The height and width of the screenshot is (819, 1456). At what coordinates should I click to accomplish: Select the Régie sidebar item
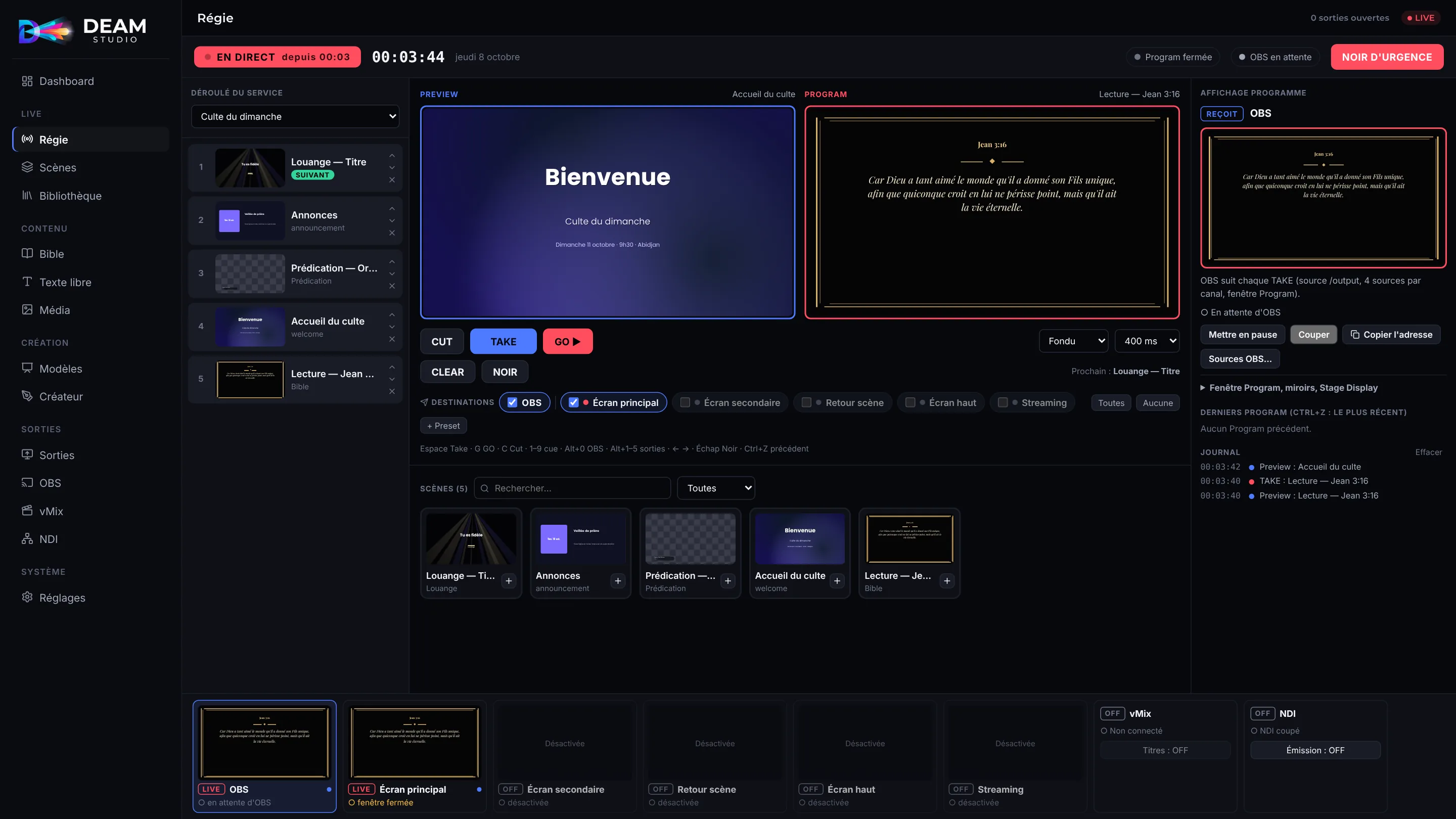90,140
